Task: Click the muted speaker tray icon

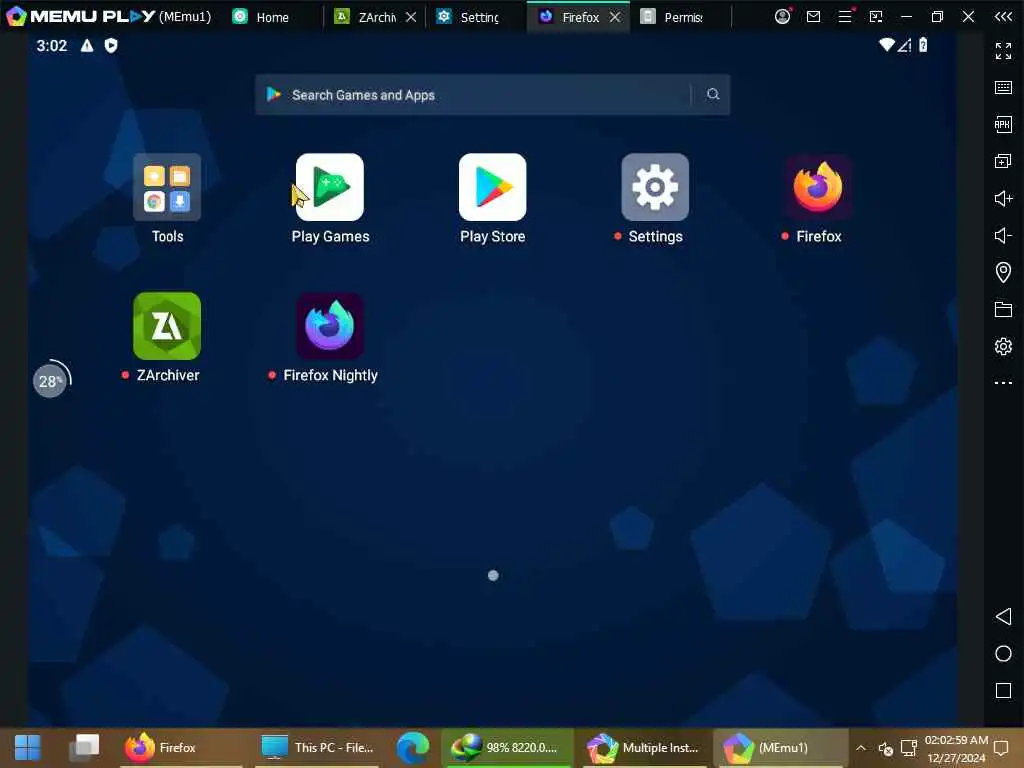Action: pyautogui.click(x=885, y=748)
